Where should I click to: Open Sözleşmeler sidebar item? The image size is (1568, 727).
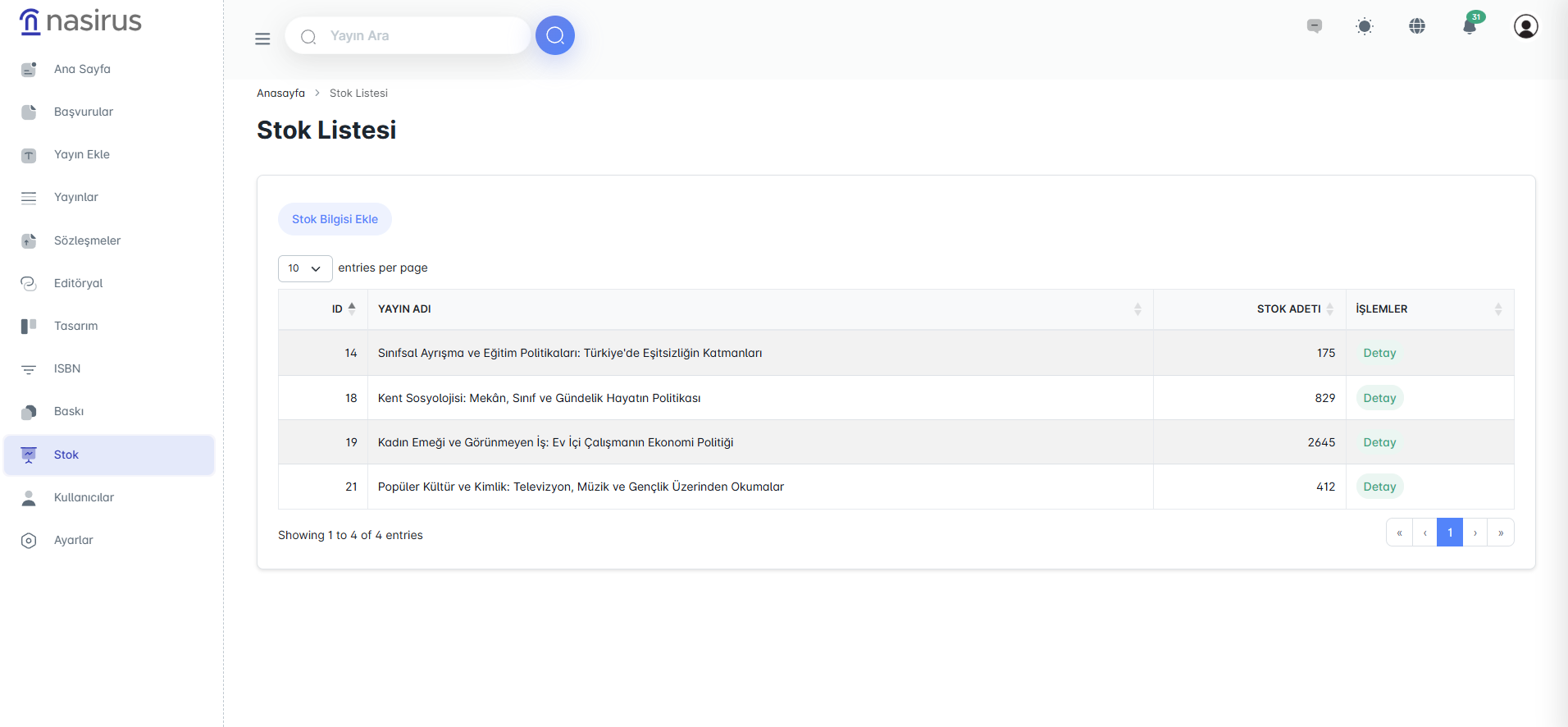click(87, 240)
